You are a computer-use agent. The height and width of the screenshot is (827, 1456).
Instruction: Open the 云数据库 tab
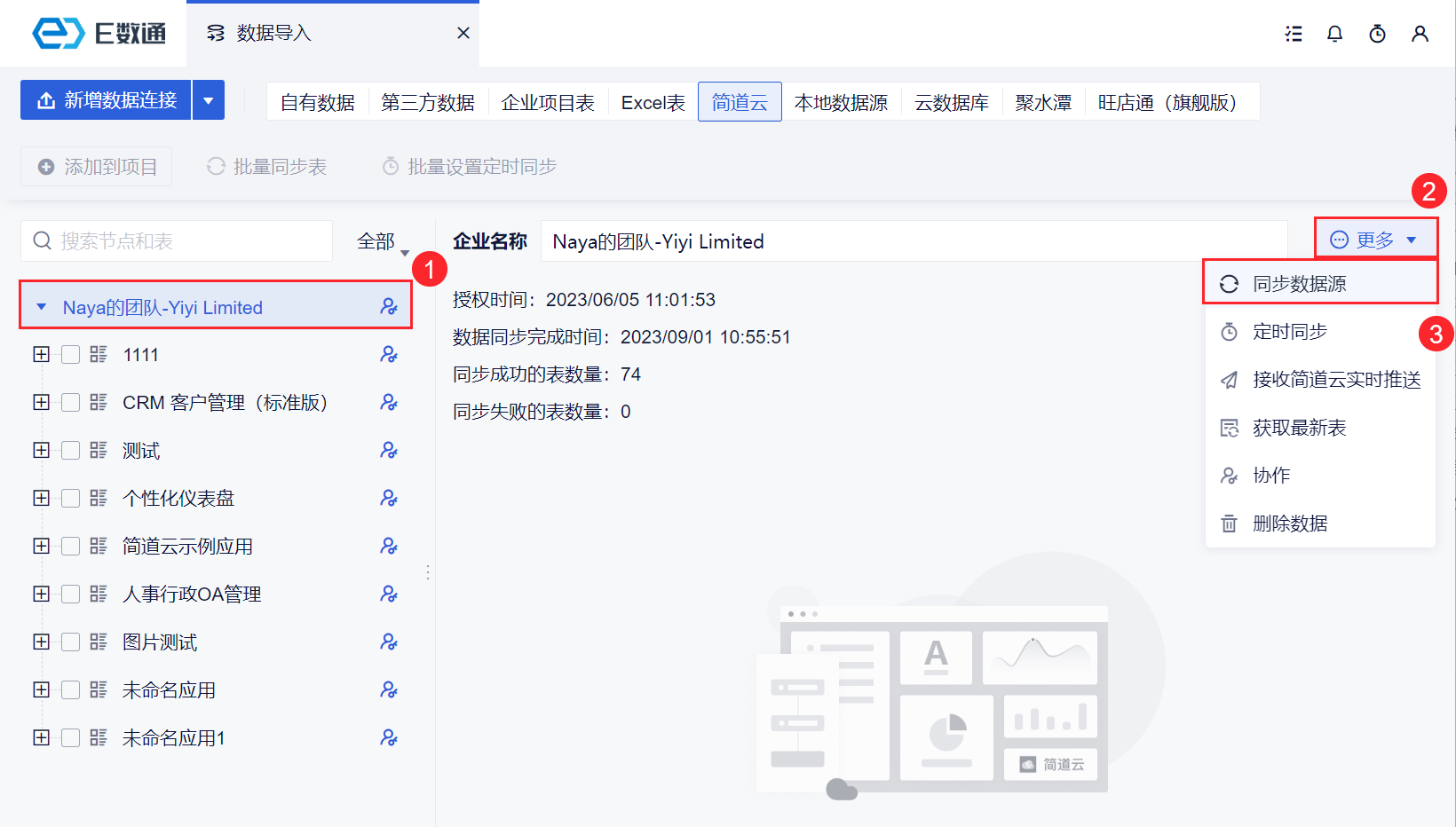point(952,102)
